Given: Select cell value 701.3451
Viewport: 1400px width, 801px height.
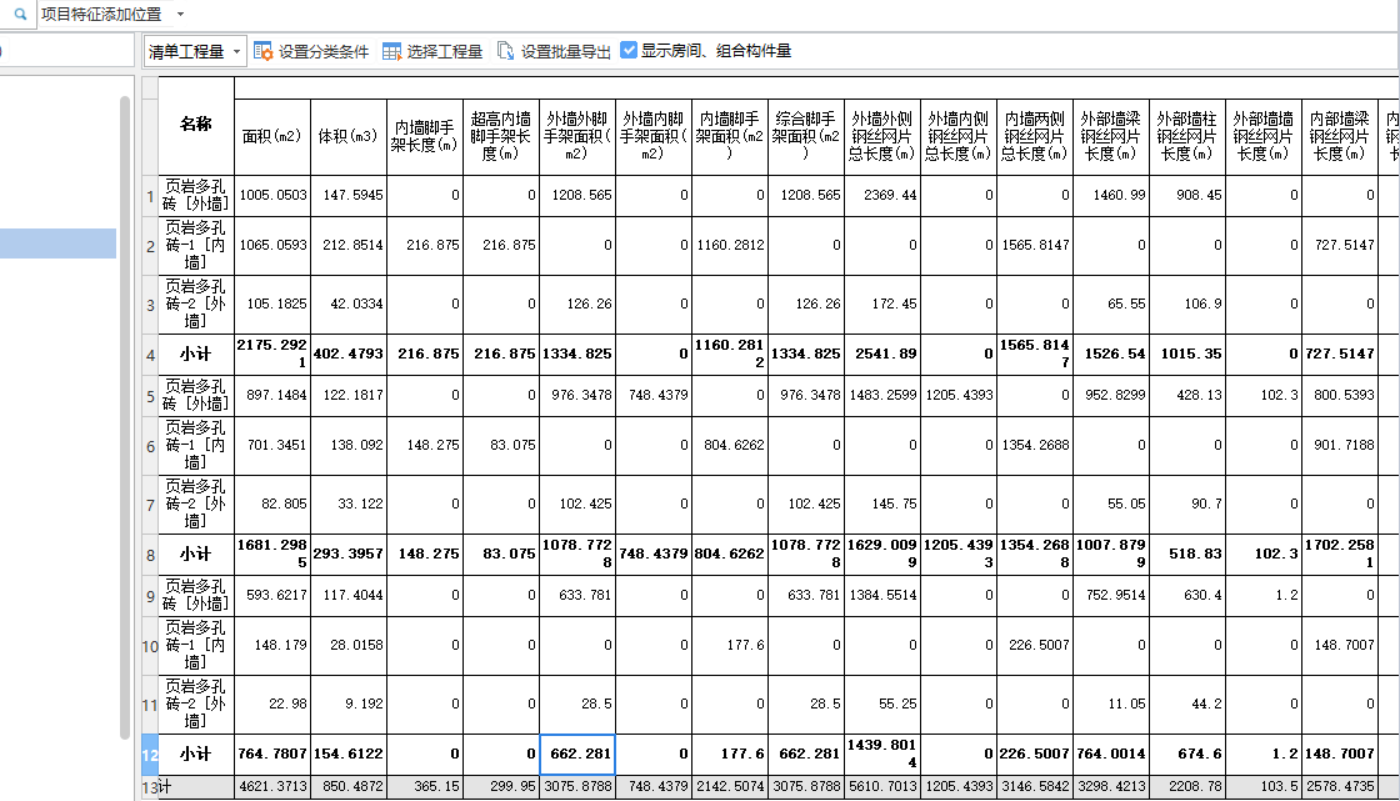Looking at the screenshot, I should click(x=272, y=446).
